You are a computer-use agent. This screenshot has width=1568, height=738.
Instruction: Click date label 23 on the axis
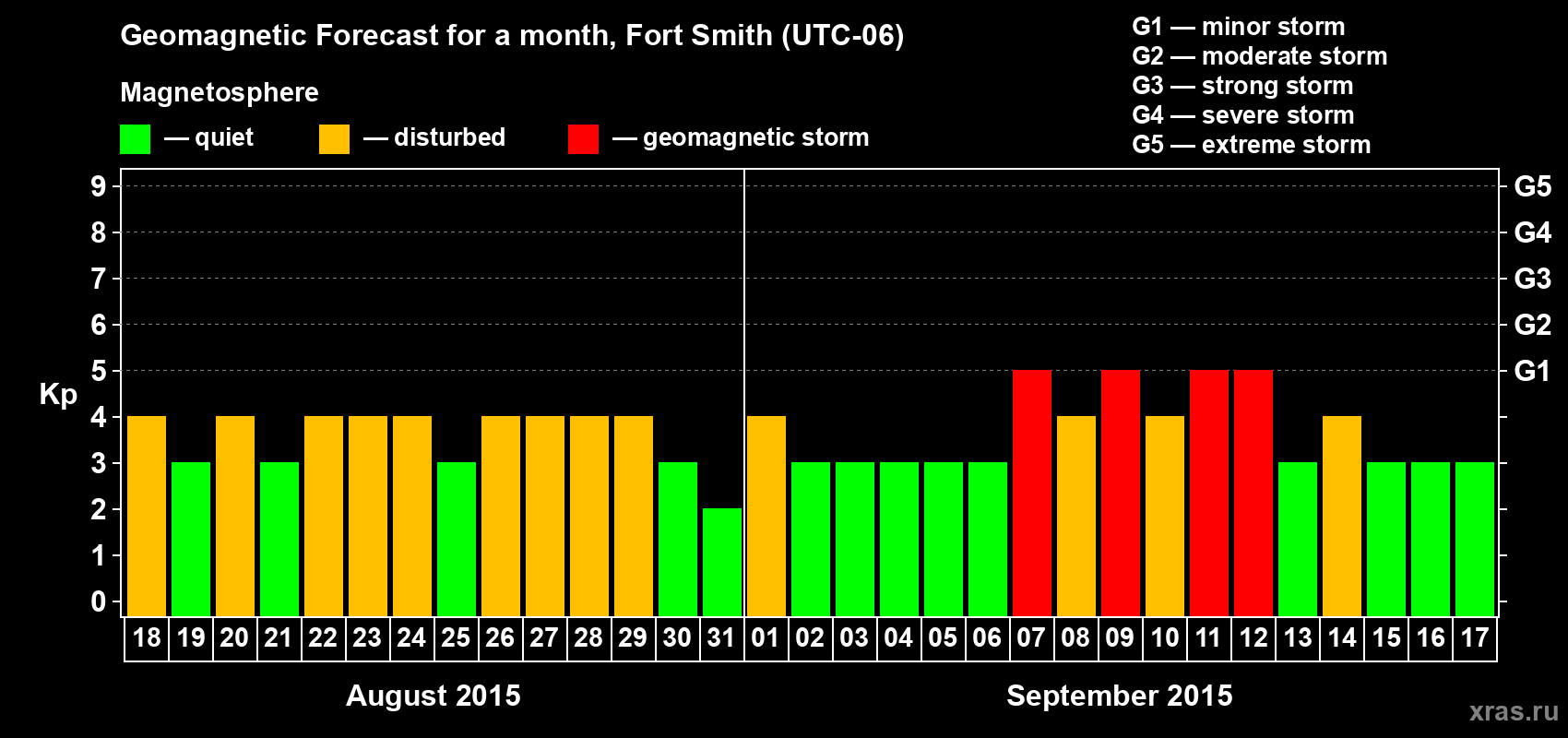pos(367,638)
